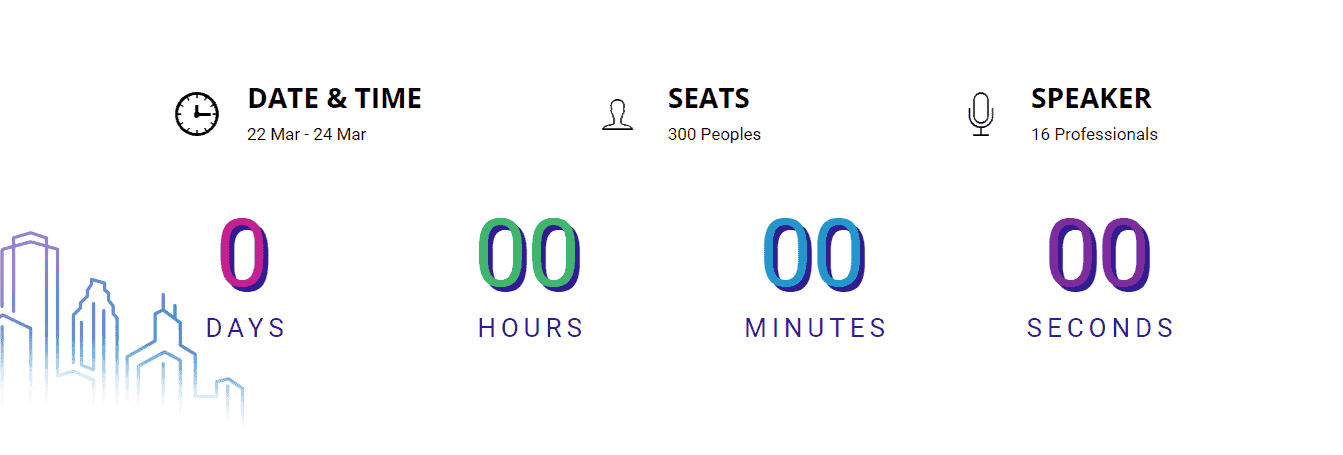Click the green hours countdown number
Screen dimensions: 1343x455
(530, 255)
